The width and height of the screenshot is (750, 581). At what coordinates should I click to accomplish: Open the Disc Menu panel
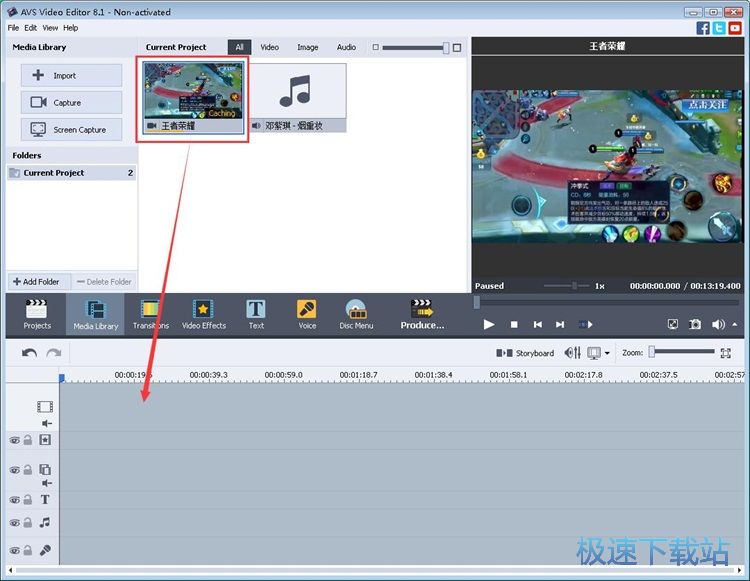[x=356, y=314]
